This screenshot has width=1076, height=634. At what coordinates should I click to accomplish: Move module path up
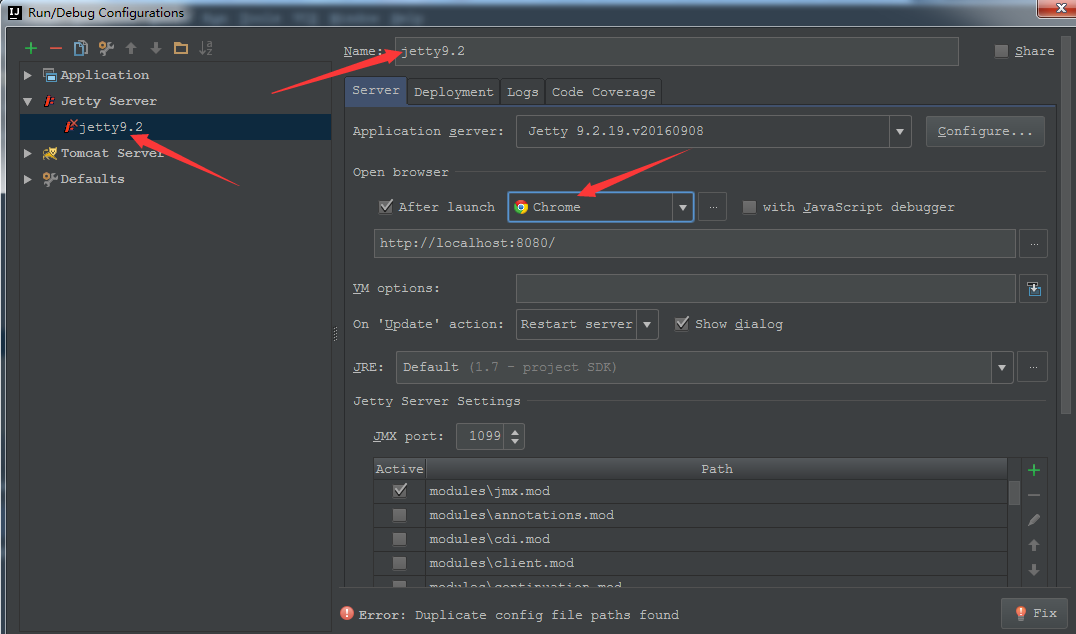click(1033, 545)
